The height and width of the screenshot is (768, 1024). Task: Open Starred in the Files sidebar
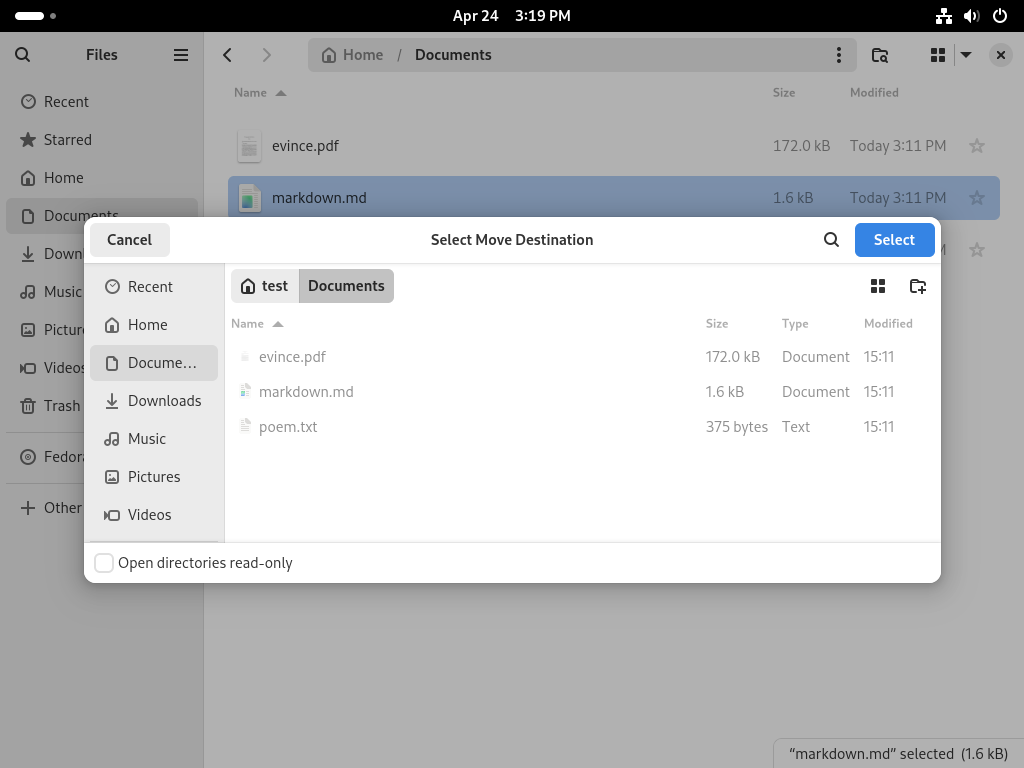(102, 140)
